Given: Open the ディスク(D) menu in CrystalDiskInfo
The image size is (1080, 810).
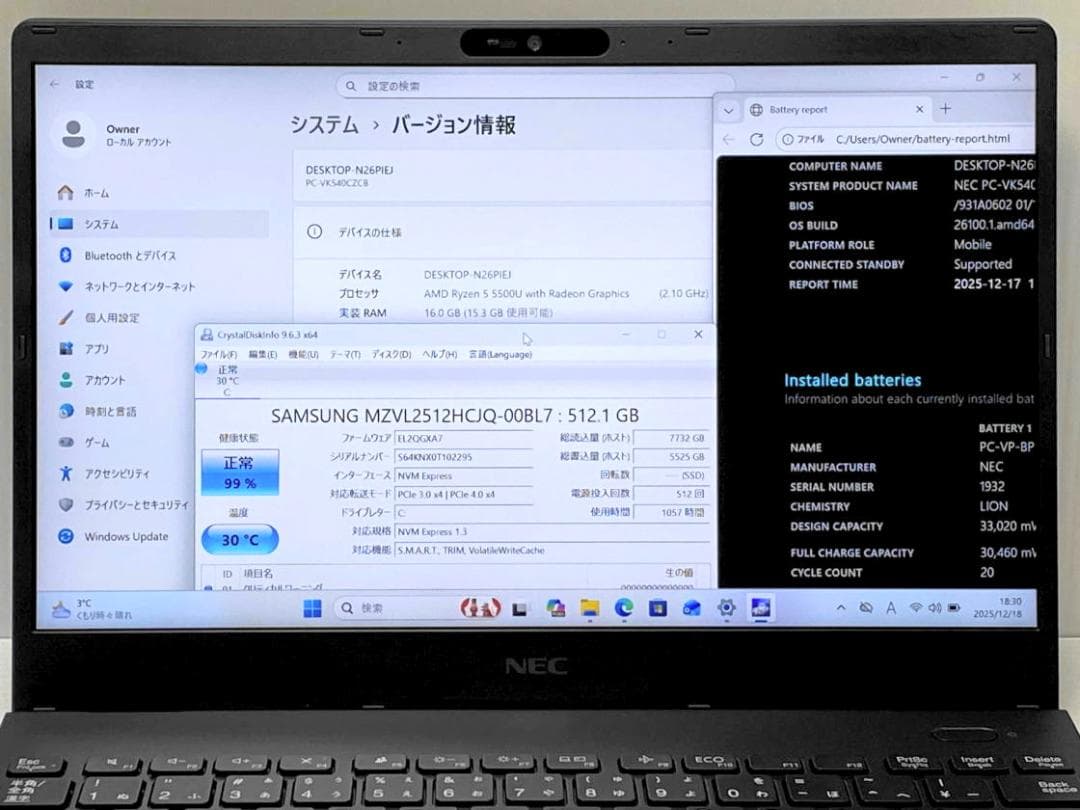Looking at the screenshot, I should pyautogui.click(x=388, y=355).
